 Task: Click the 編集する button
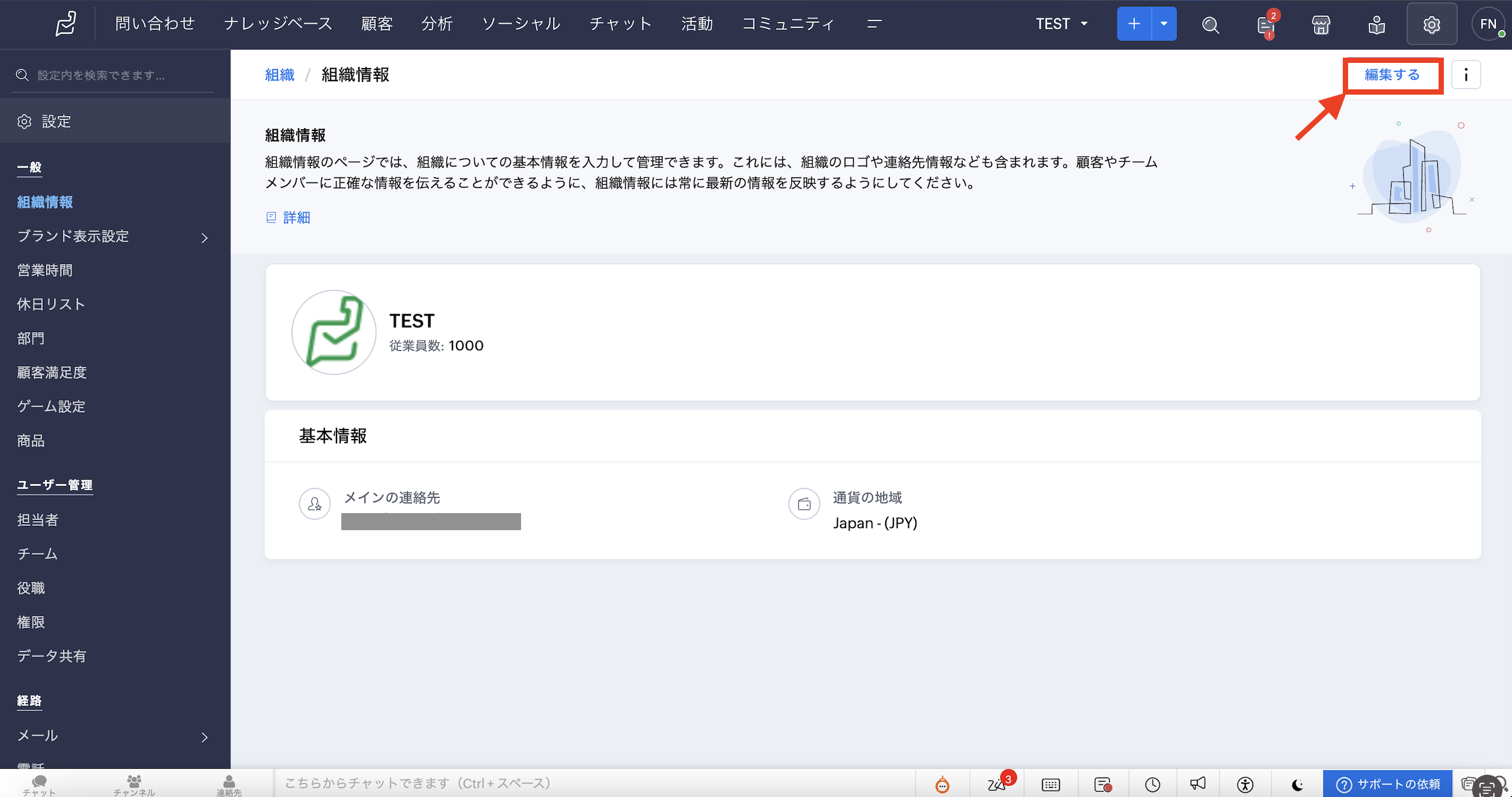point(1392,75)
